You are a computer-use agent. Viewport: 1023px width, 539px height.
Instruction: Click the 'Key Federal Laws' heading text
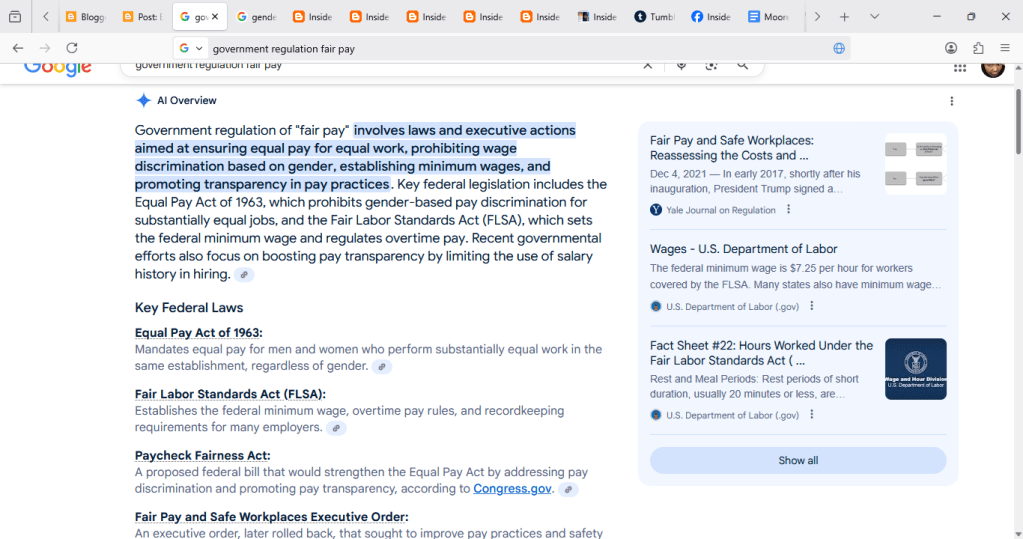189,308
